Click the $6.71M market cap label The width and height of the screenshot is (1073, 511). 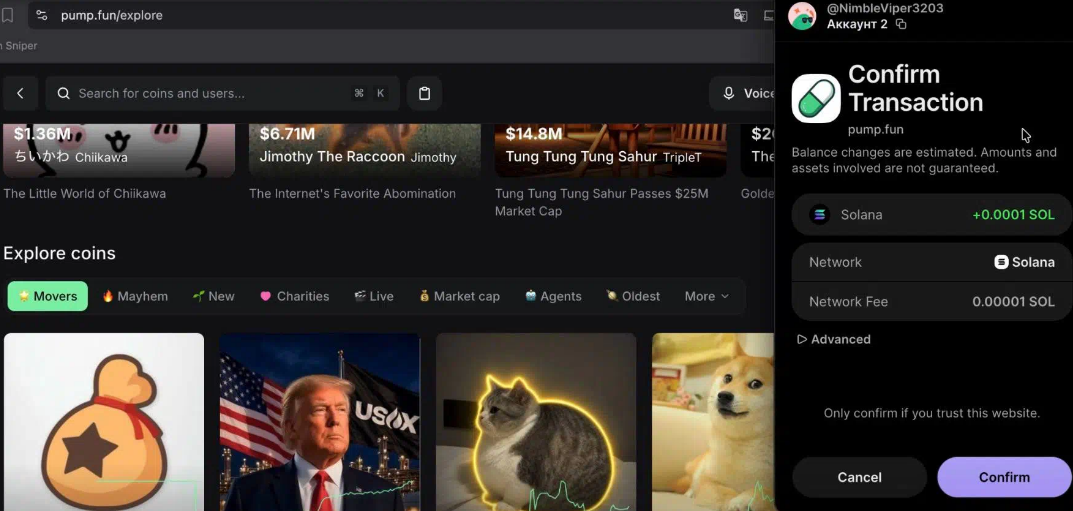tap(287, 133)
